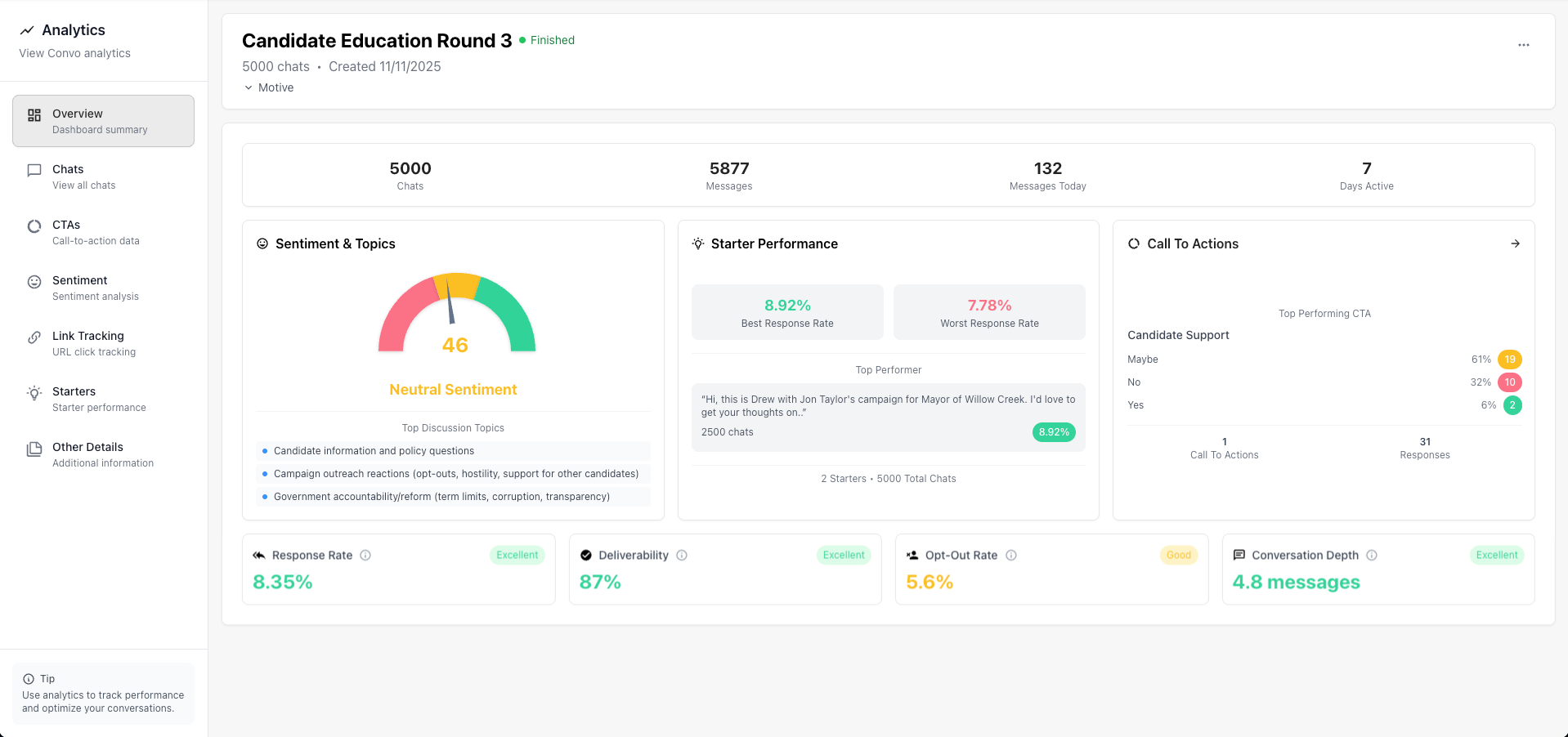
Task: Click the Response Rate info icon
Action: tap(365, 556)
